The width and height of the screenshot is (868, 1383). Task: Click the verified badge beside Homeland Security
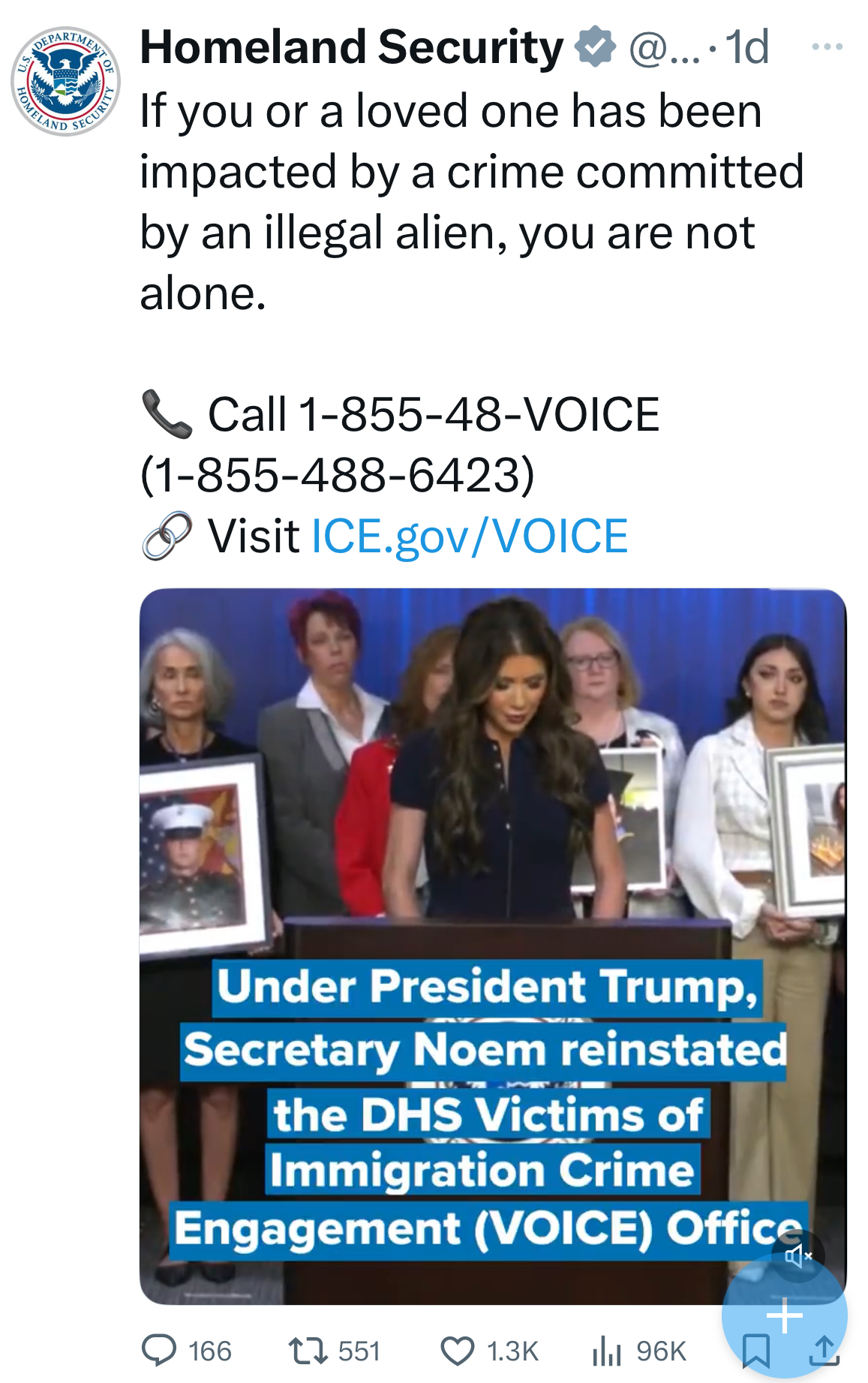595,47
